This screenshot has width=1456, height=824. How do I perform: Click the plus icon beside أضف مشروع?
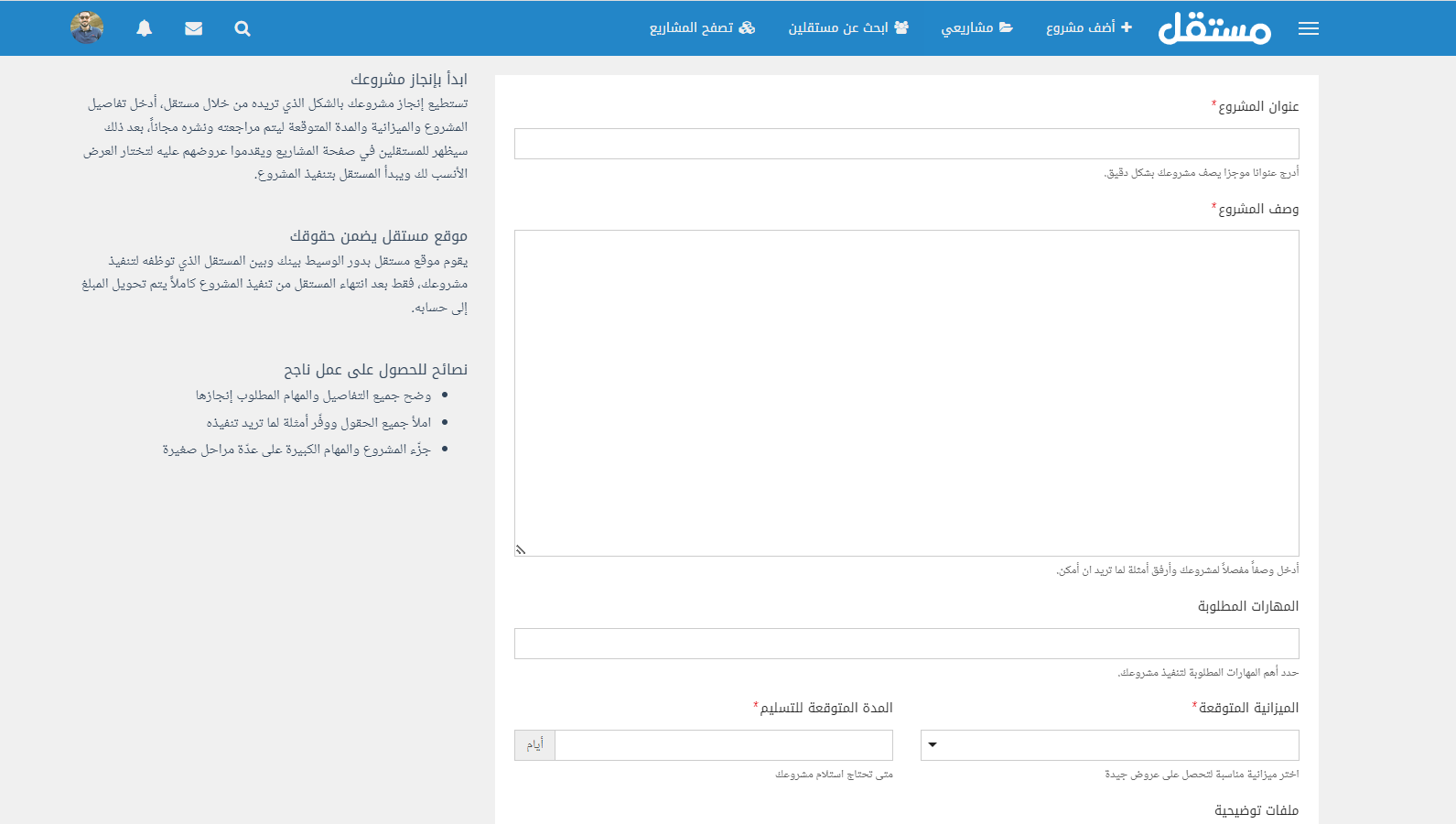(1127, 27)
